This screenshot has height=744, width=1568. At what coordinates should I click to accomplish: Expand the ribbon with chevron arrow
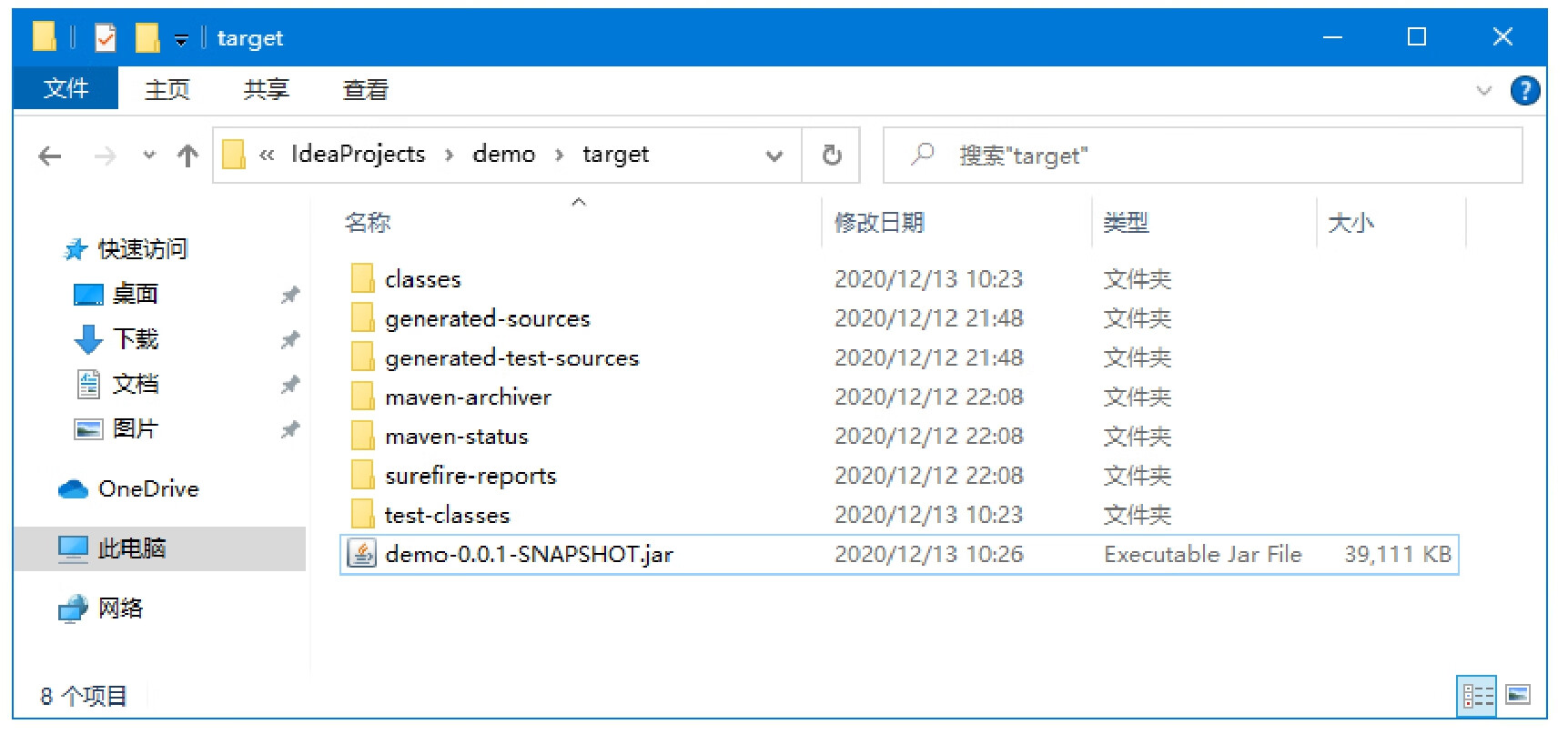tap(1483, 90)
